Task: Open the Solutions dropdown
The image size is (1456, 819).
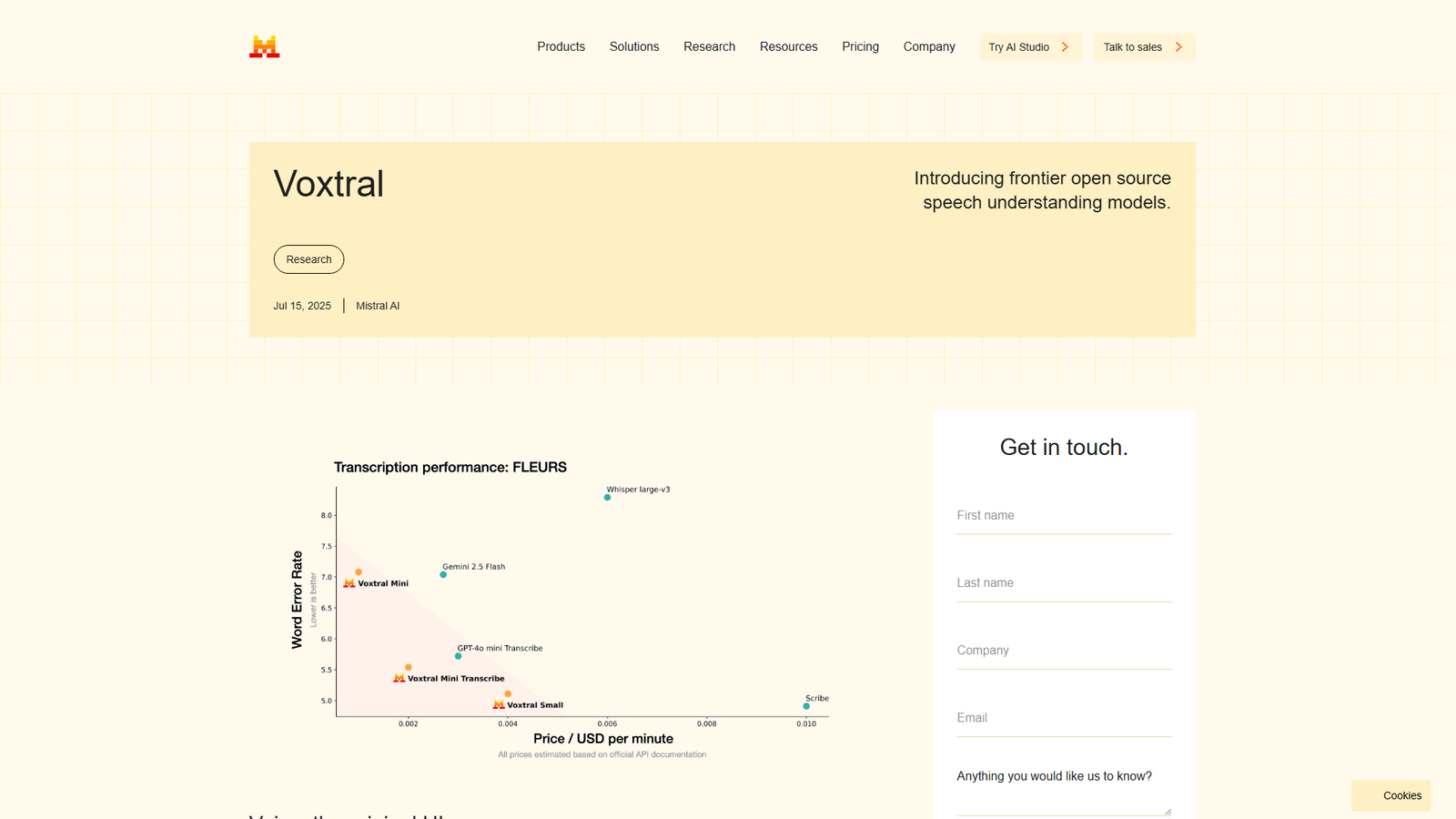Action: pyautogui.click(x=634, y=46)
